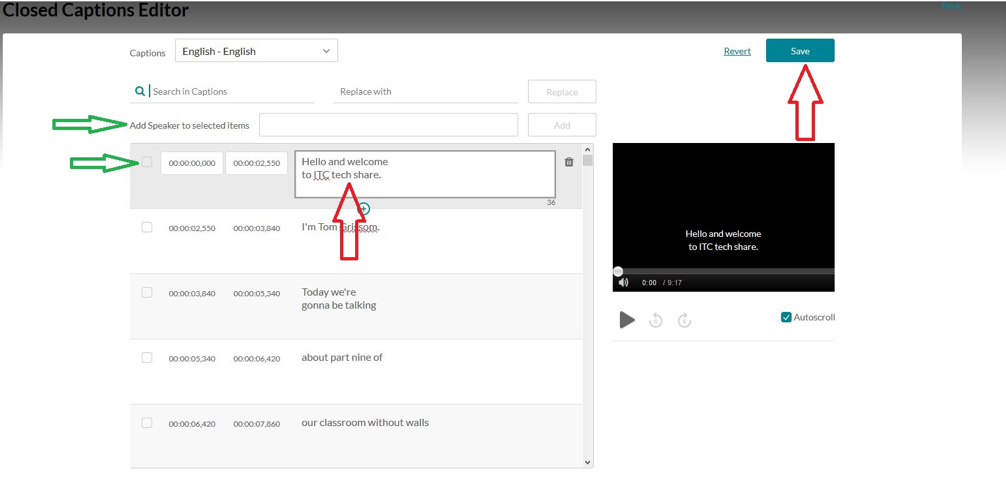Click the Add speaker button
1006x495 pixels.
tap(562, 125)
